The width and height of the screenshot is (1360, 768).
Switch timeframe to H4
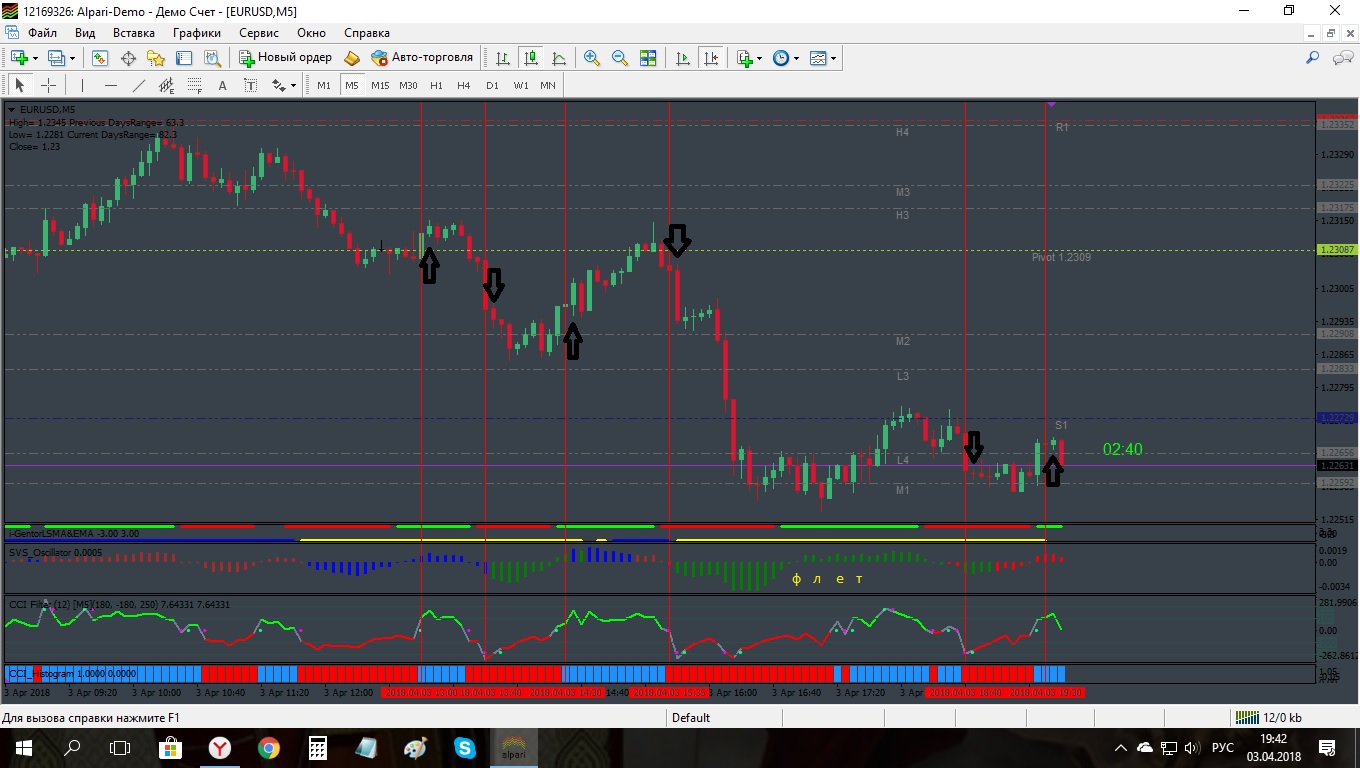tap(464, 85)
